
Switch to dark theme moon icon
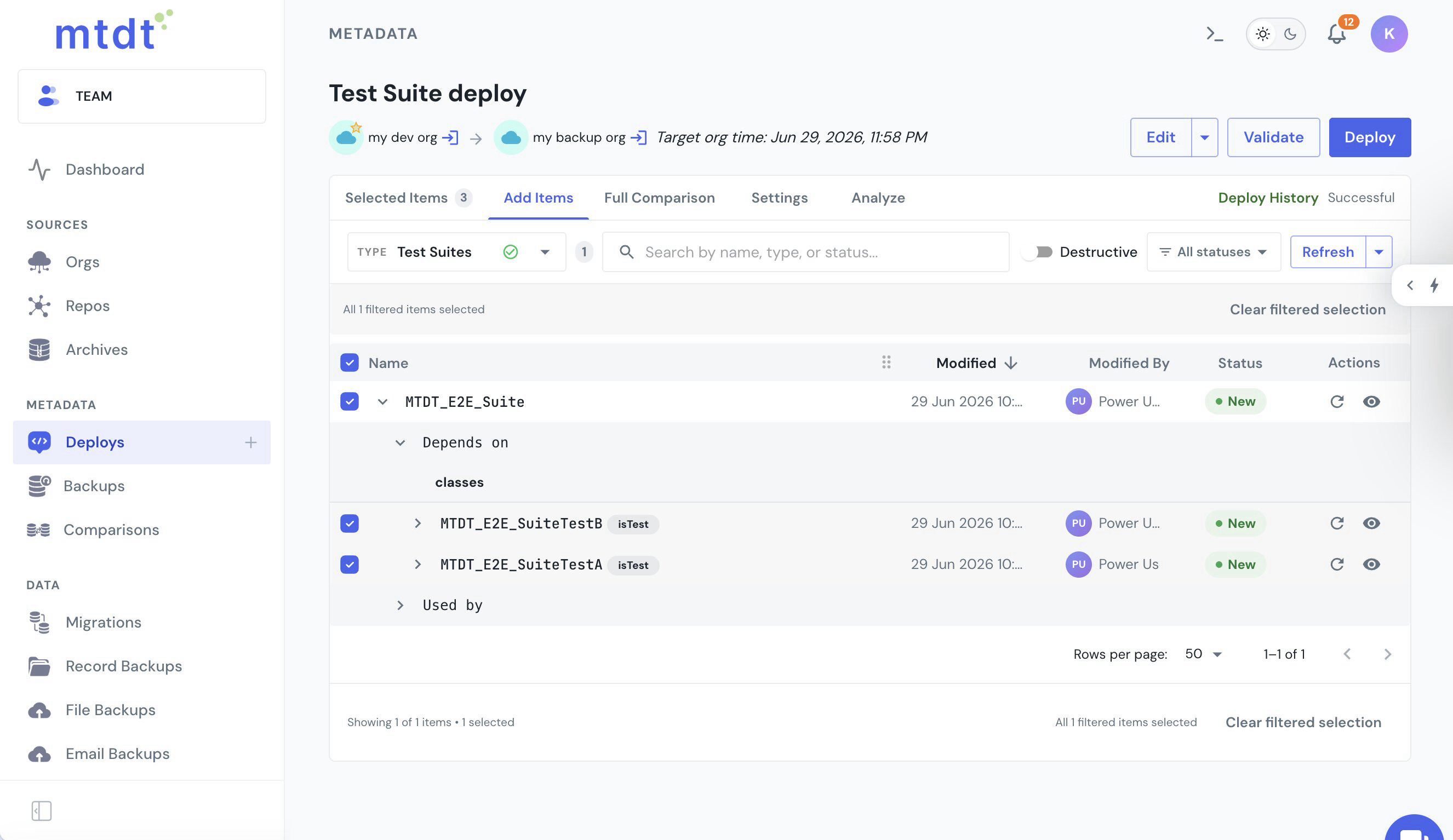coord(1290,34)
